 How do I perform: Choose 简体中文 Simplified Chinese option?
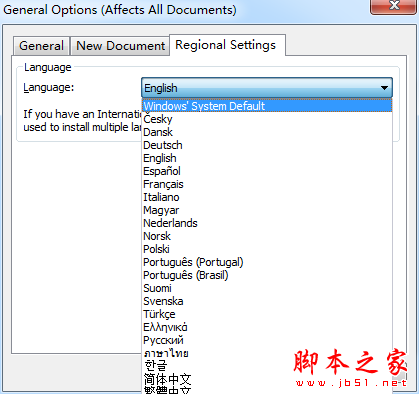click(x=267, y=379)
